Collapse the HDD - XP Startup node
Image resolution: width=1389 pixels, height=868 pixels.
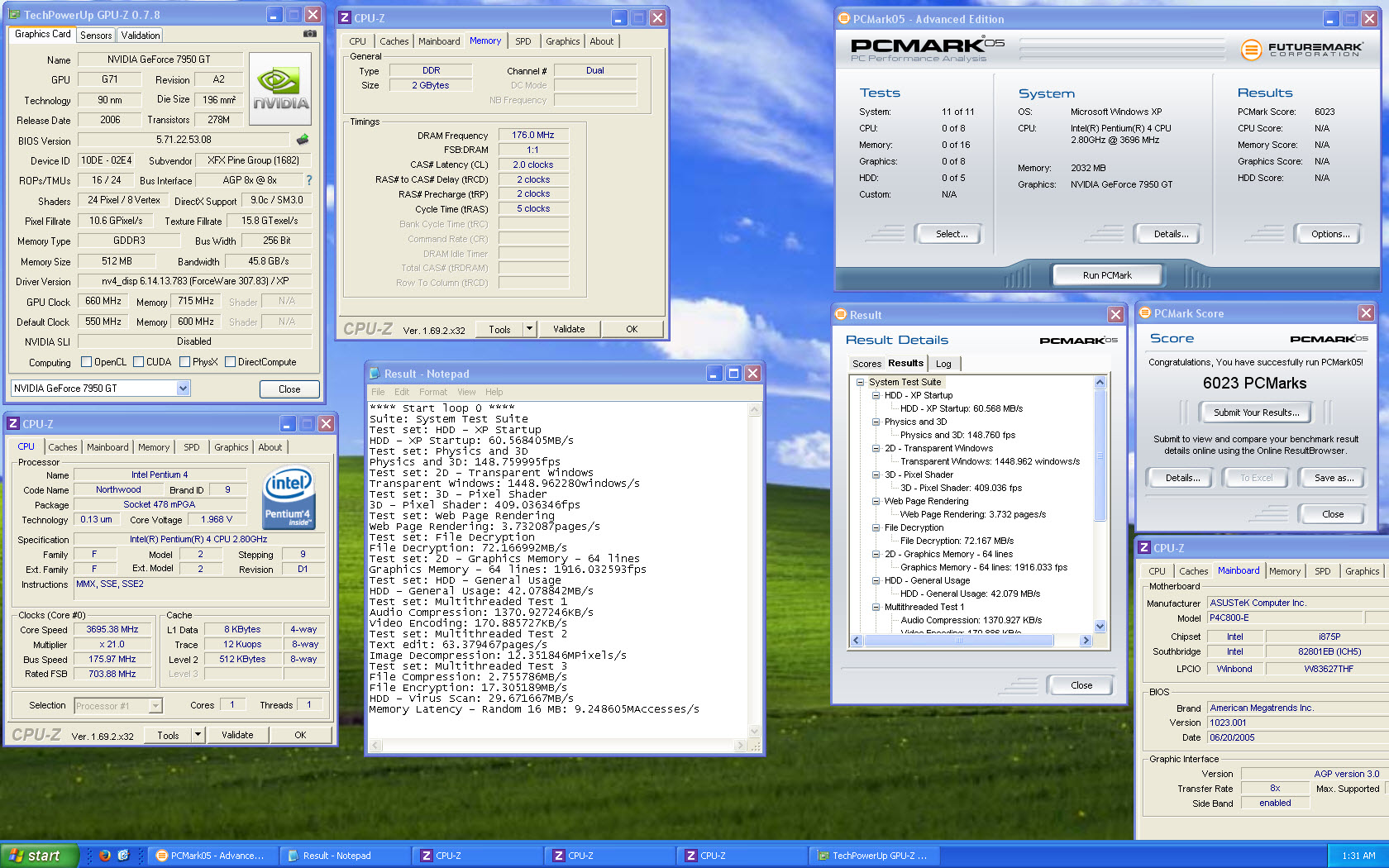pyautogui.click(x=876, y=395)
